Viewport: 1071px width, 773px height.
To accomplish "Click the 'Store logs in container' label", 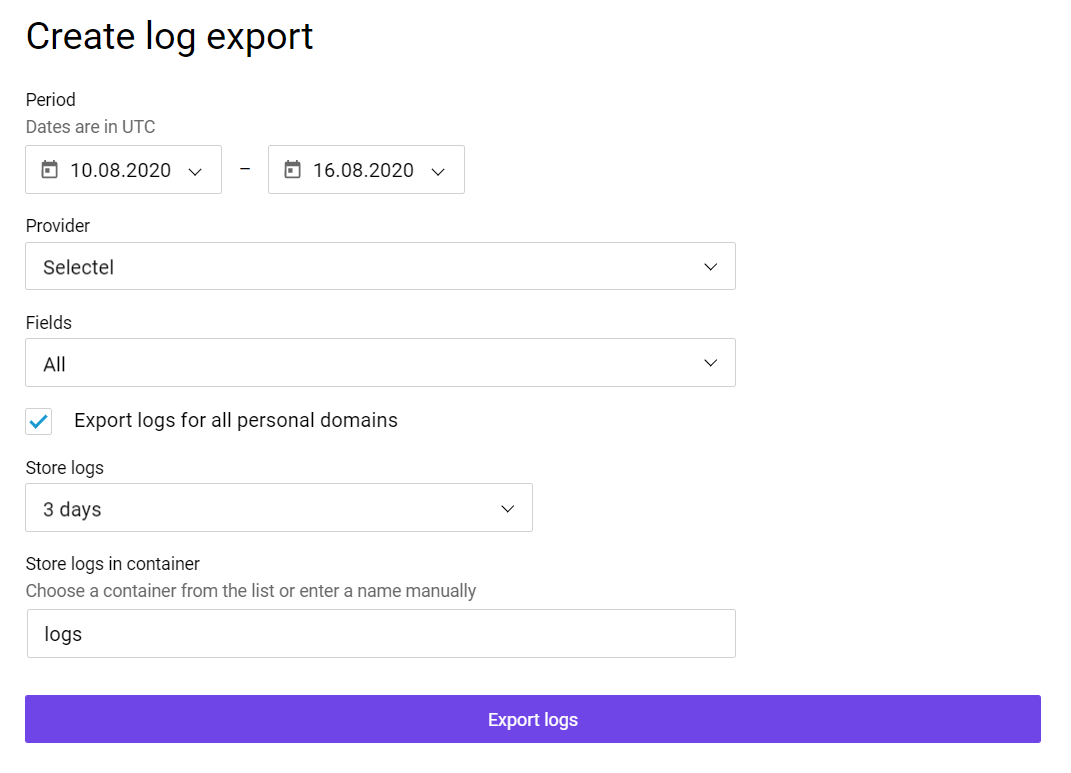I will 113,564.
